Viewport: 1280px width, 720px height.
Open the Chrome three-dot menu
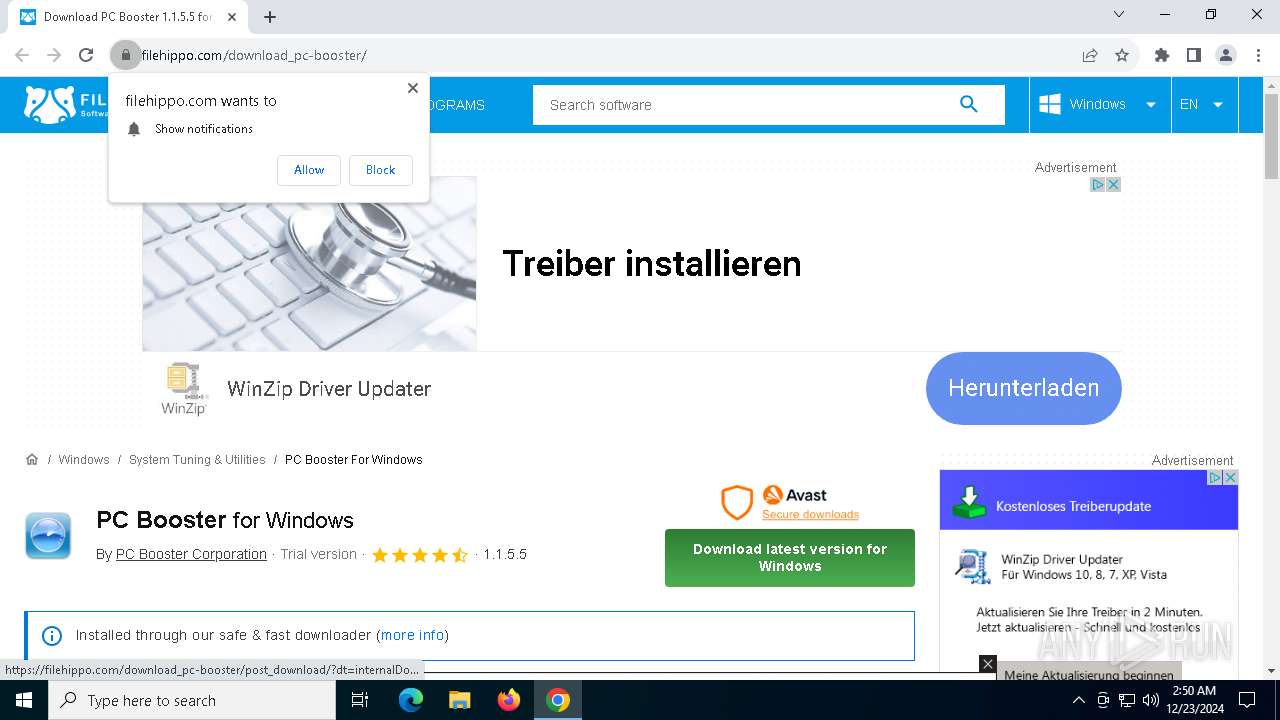click(x=1257, y=55)
